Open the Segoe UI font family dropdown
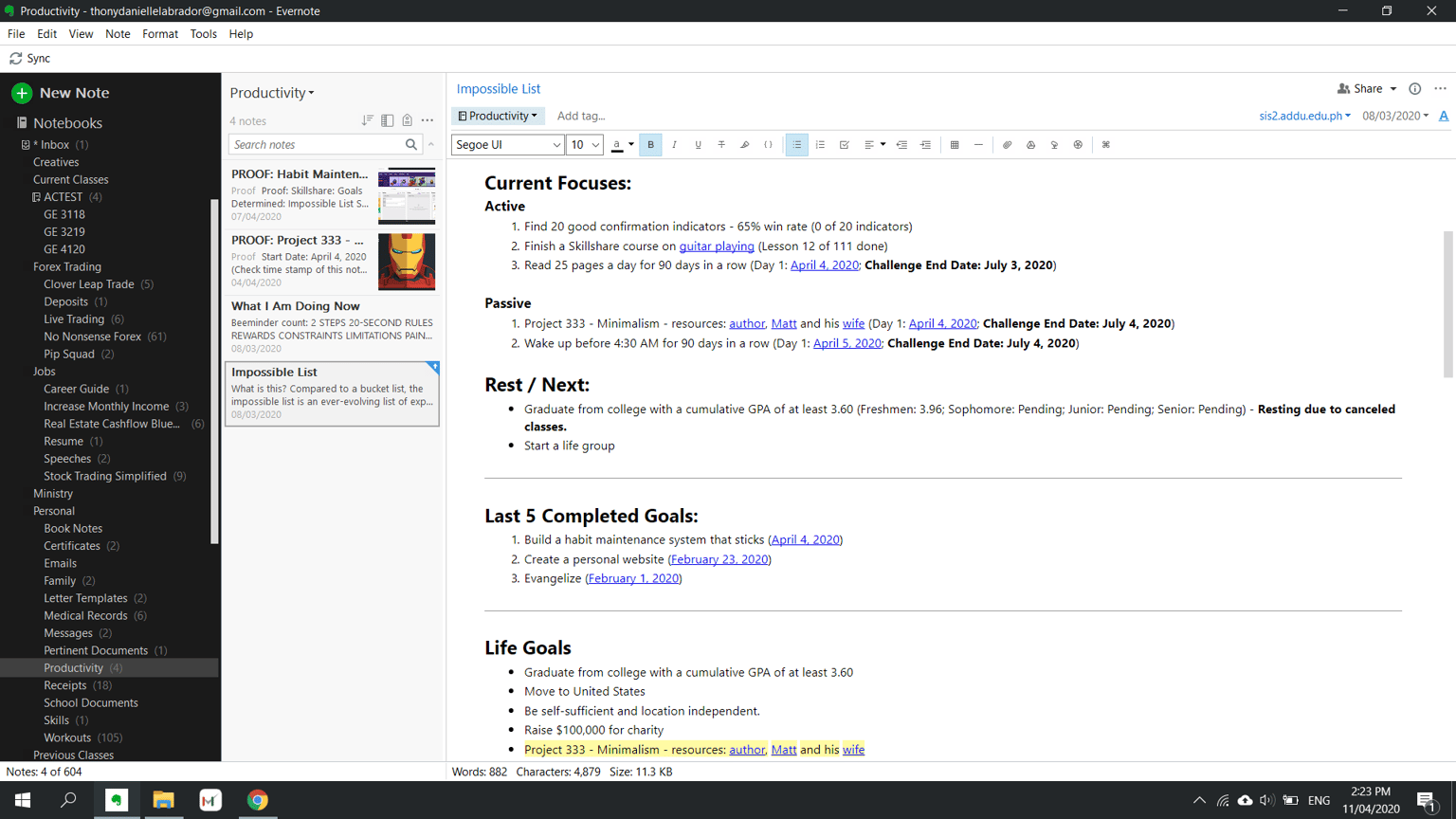Screen dimensions: 1456x819 click(508, 145)
